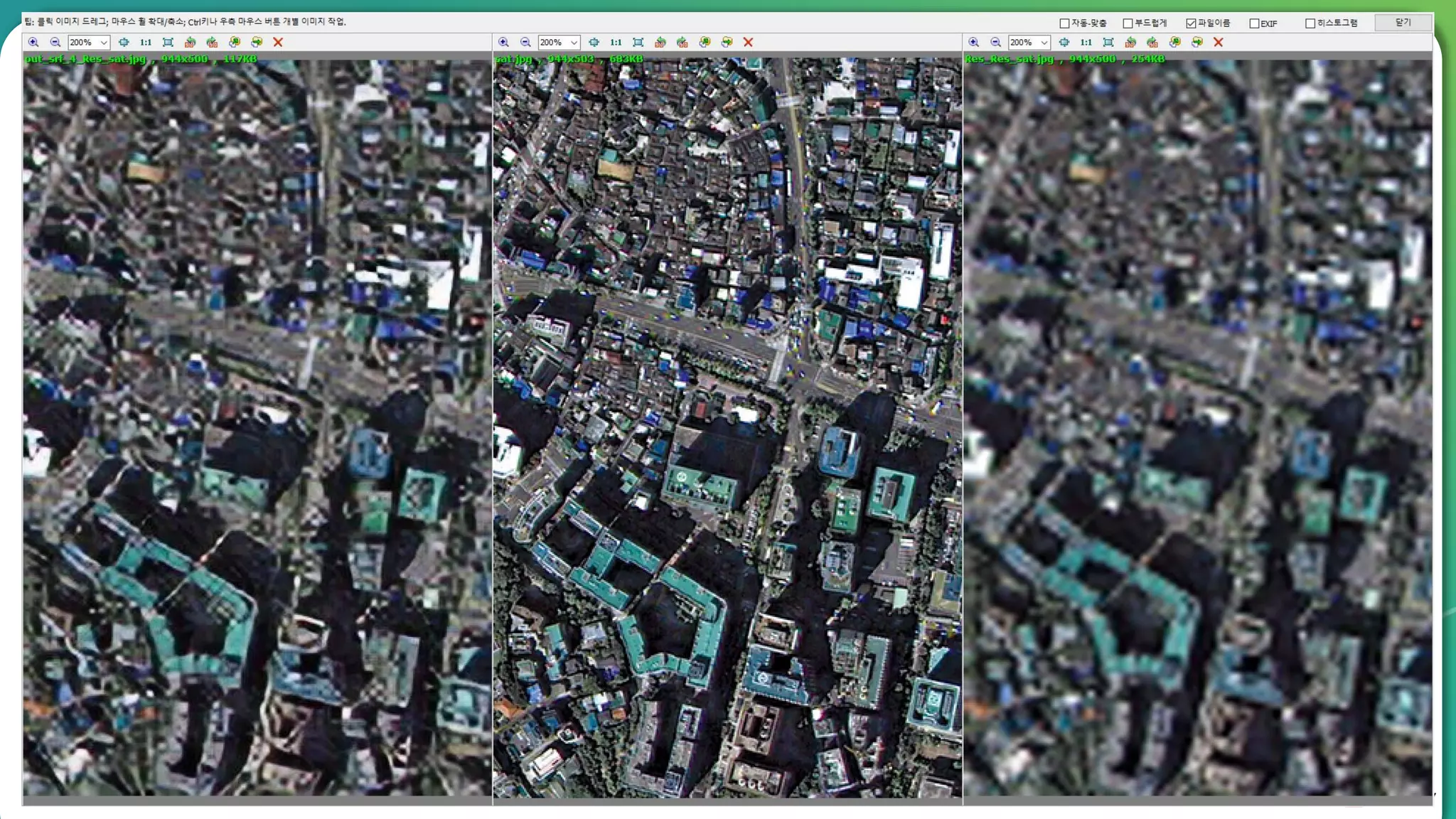The width and height of the screenshot is (1456, 819).
Task: Center the image in the right pane
Action: tap(1064, 43)
